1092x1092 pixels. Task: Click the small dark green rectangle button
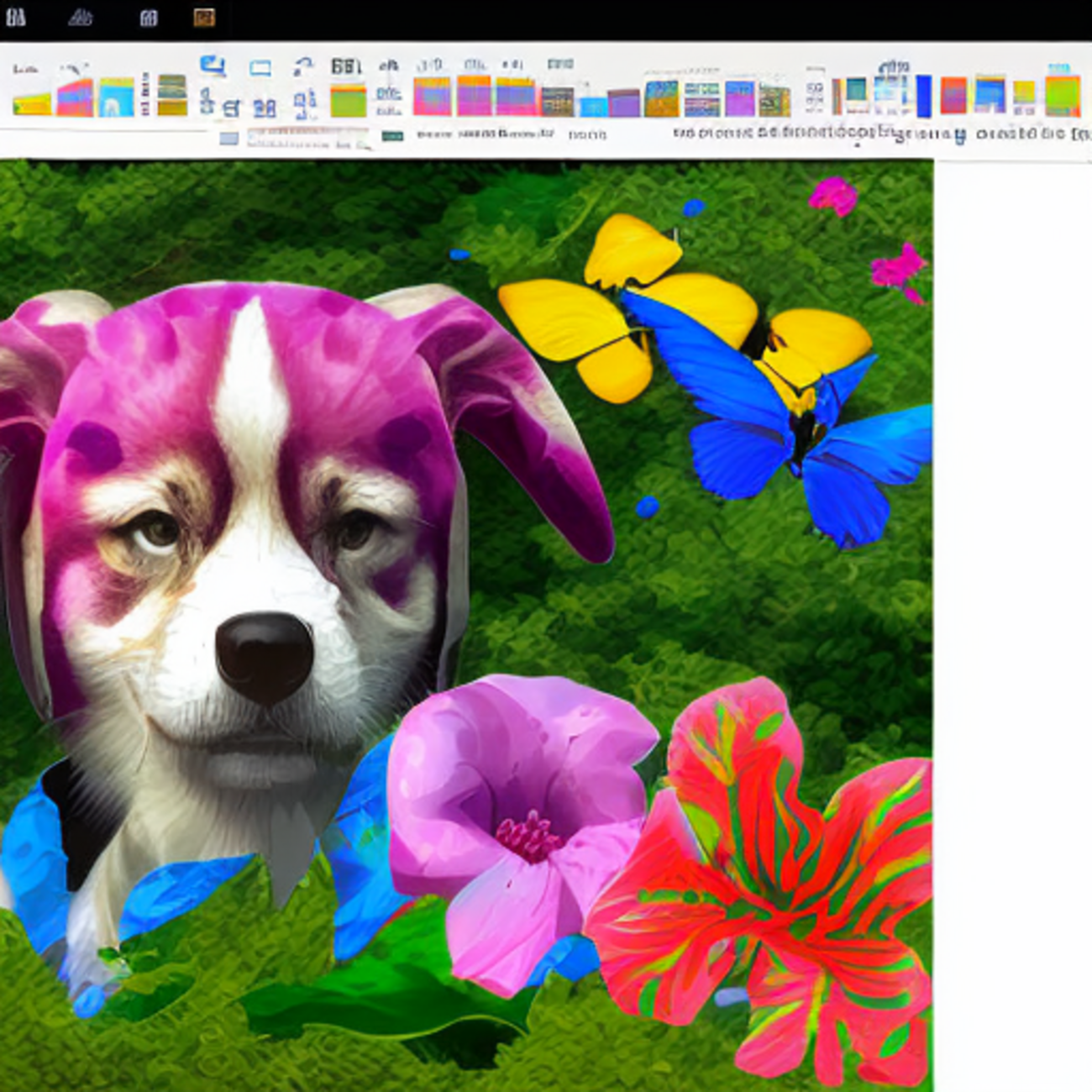[391, 136]
